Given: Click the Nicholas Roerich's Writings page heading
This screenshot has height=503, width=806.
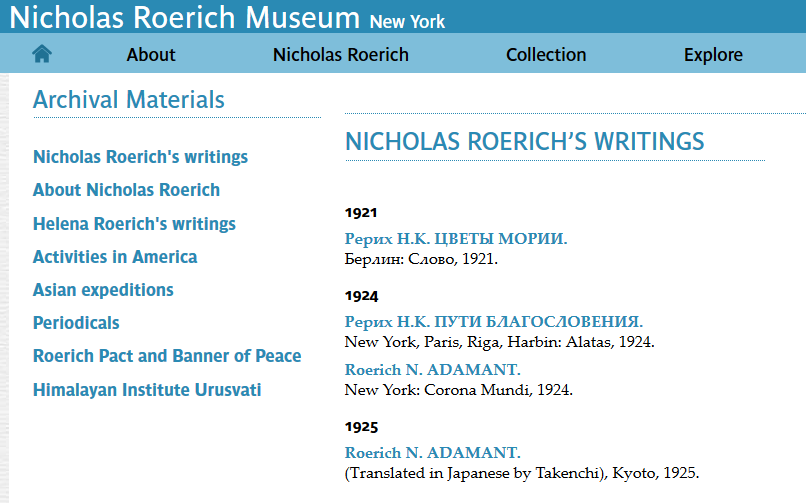Looking at the screenshot, I should tap(524, 142).
